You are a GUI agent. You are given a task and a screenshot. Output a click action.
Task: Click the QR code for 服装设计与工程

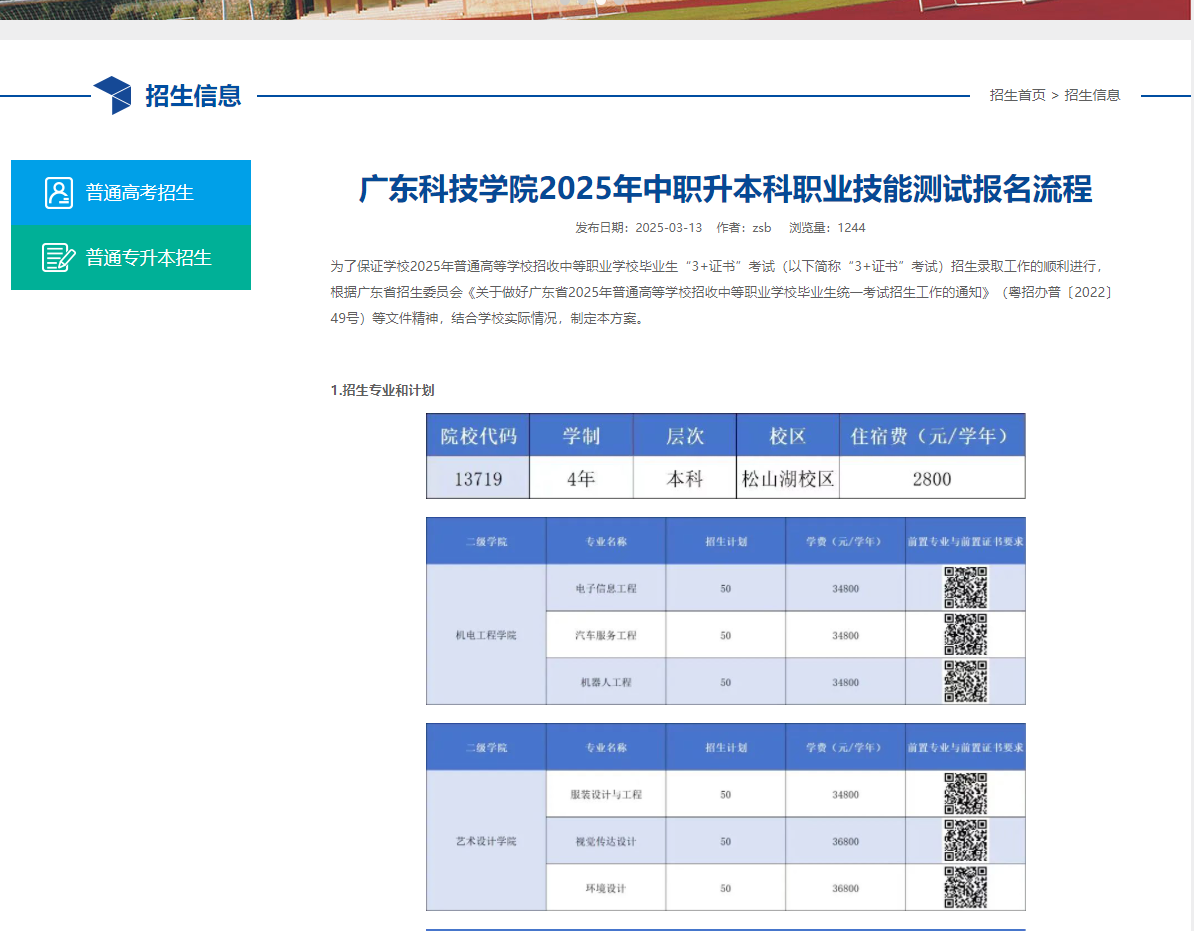point(965,794)
